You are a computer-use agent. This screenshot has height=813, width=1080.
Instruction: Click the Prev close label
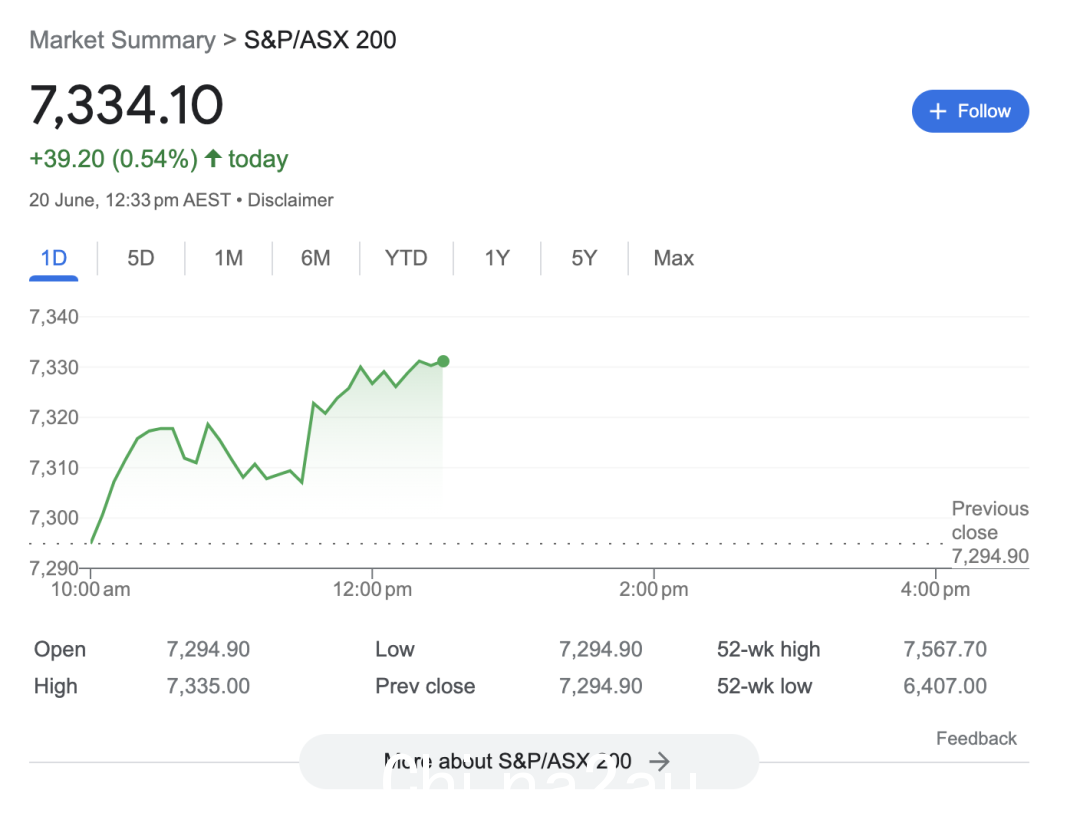tap(425, 686)
